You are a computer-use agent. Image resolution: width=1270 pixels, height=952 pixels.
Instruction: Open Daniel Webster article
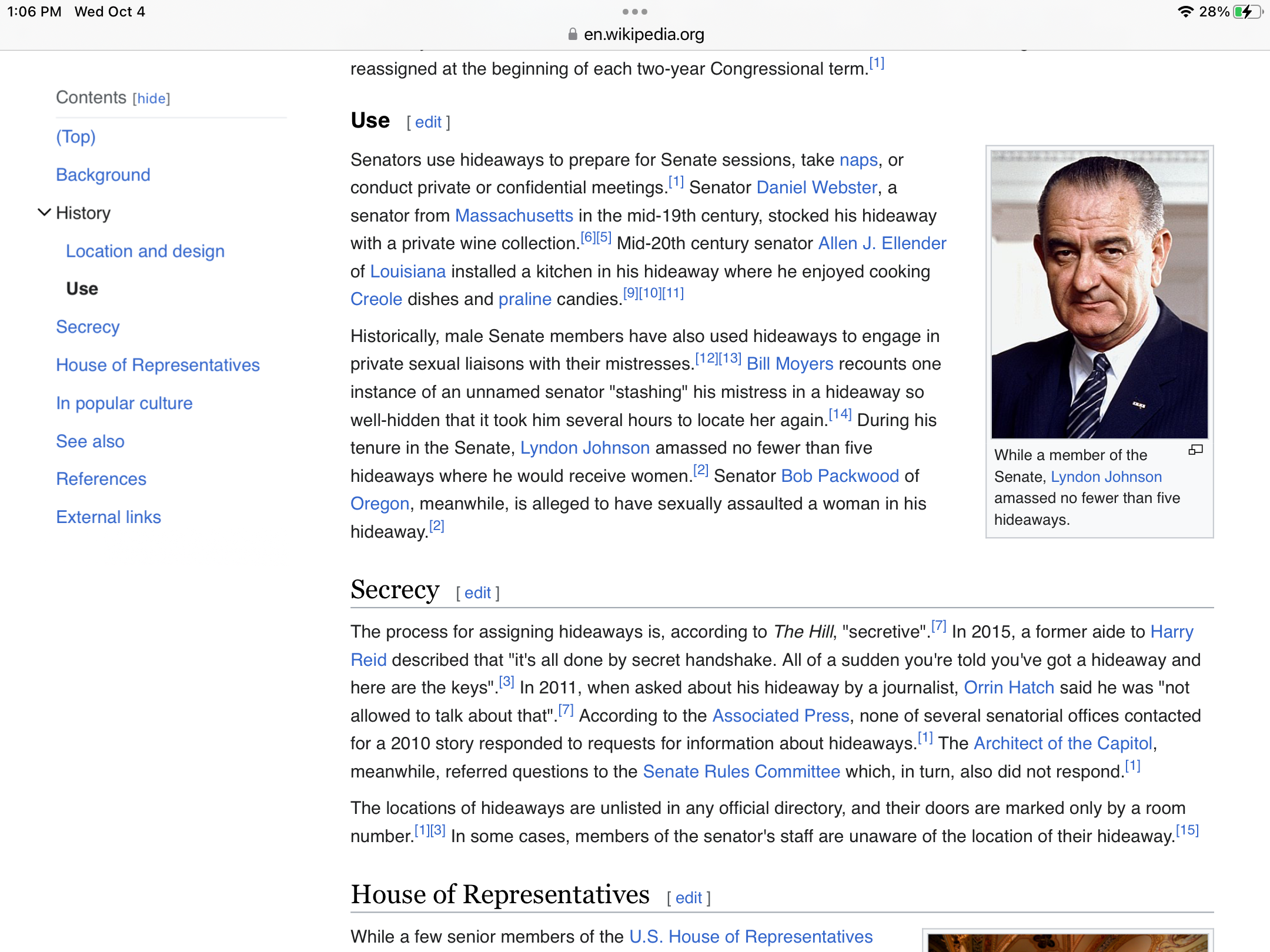[817, 187]
